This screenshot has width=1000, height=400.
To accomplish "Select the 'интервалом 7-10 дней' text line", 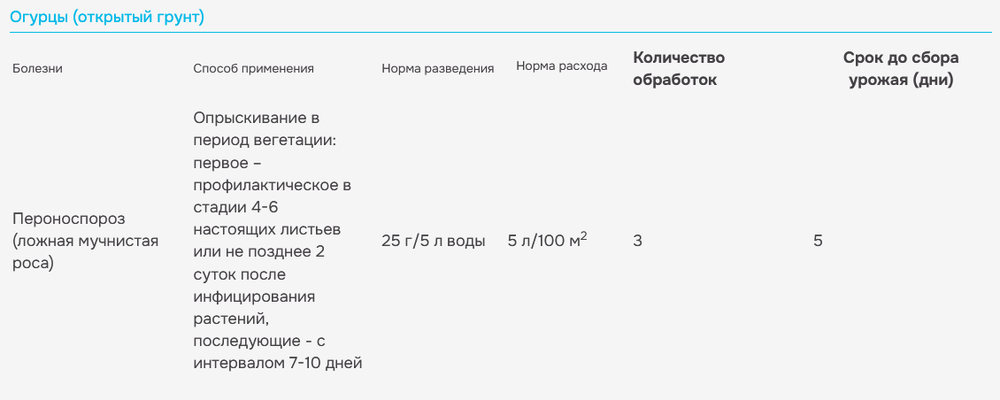I will click(278, 364).
